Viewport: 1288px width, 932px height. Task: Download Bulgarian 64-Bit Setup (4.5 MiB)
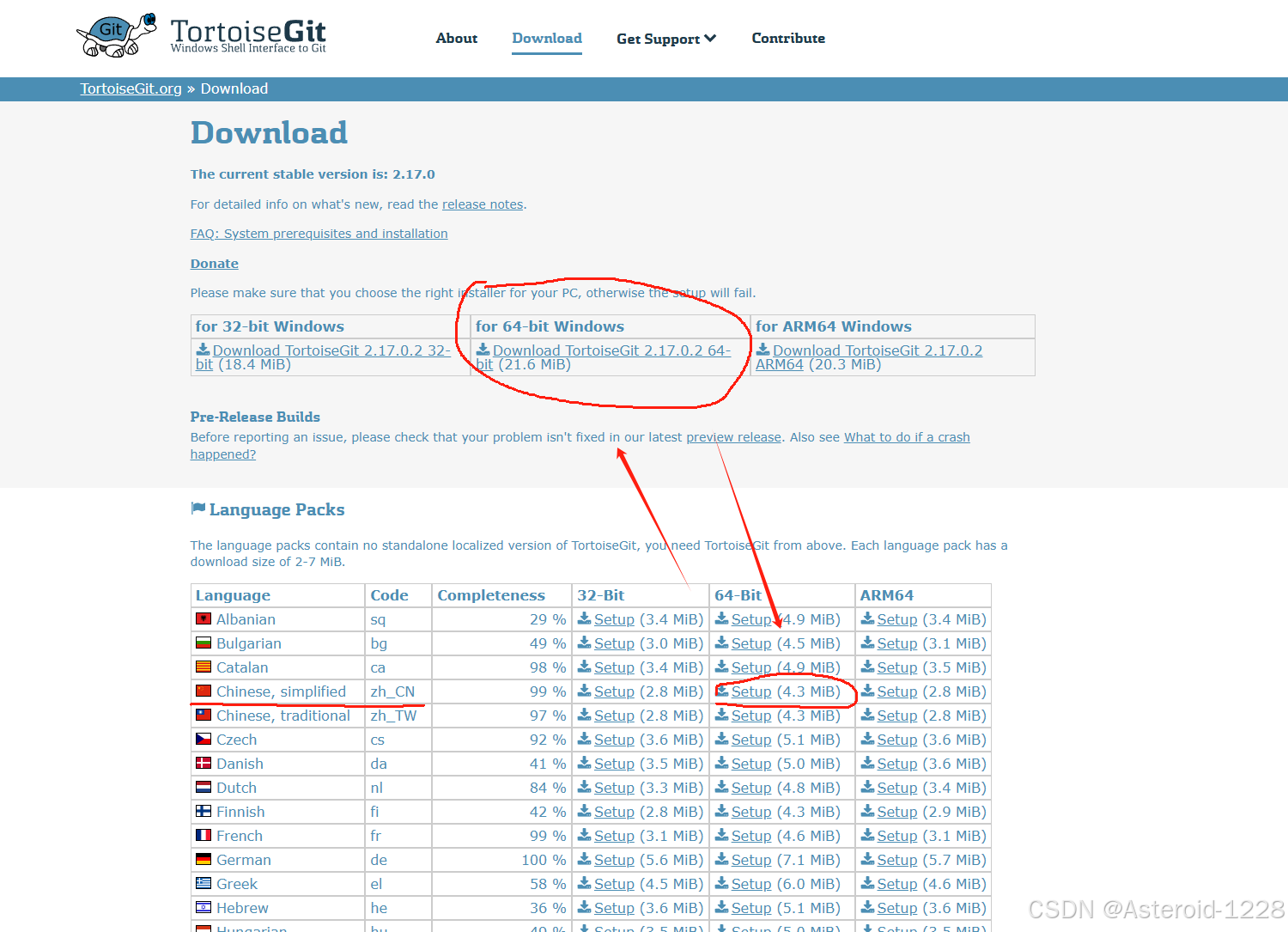(751, 643)
